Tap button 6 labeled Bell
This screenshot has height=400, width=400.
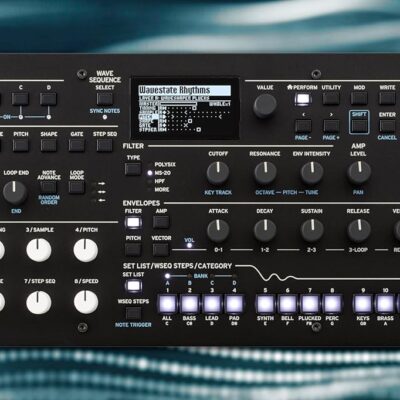pyautogui.click(x=288, y=304)
